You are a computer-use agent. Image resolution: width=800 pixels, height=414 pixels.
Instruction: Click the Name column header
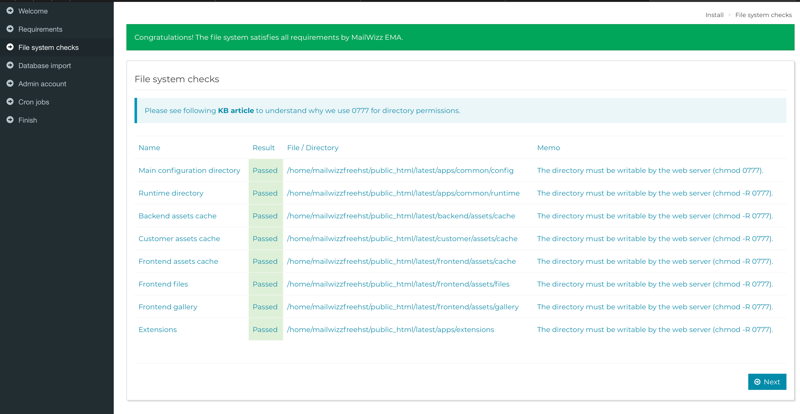point(149,148)
